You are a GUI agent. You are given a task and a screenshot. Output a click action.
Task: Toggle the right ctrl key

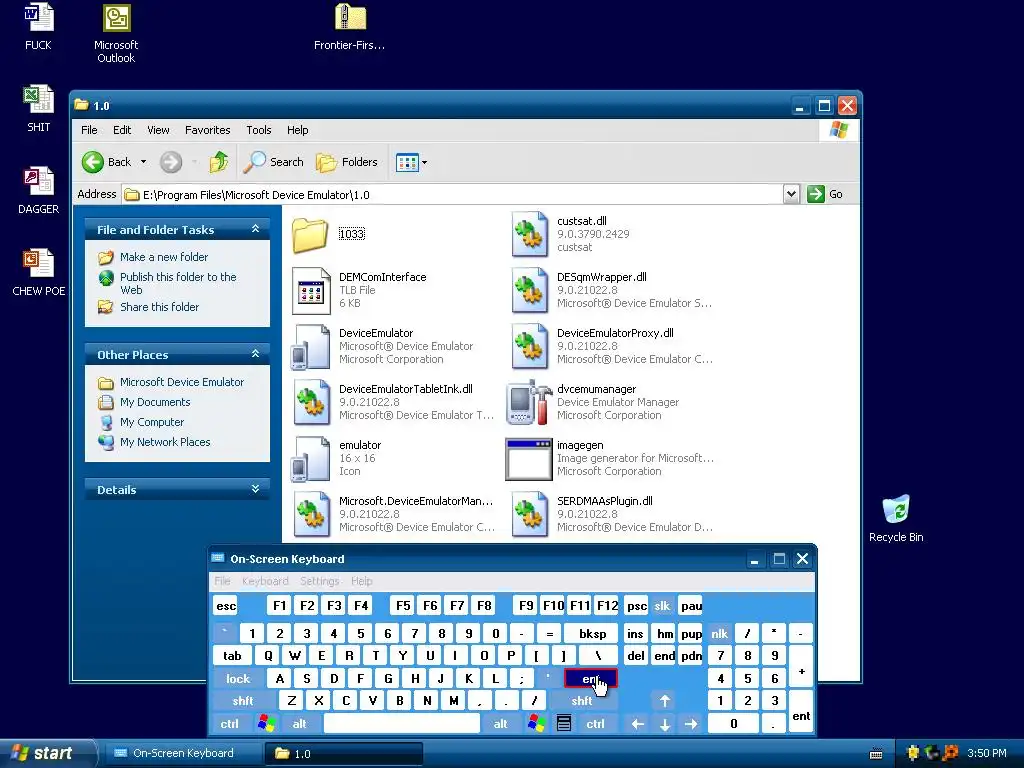pyautogui.click(x=595, y=724)
